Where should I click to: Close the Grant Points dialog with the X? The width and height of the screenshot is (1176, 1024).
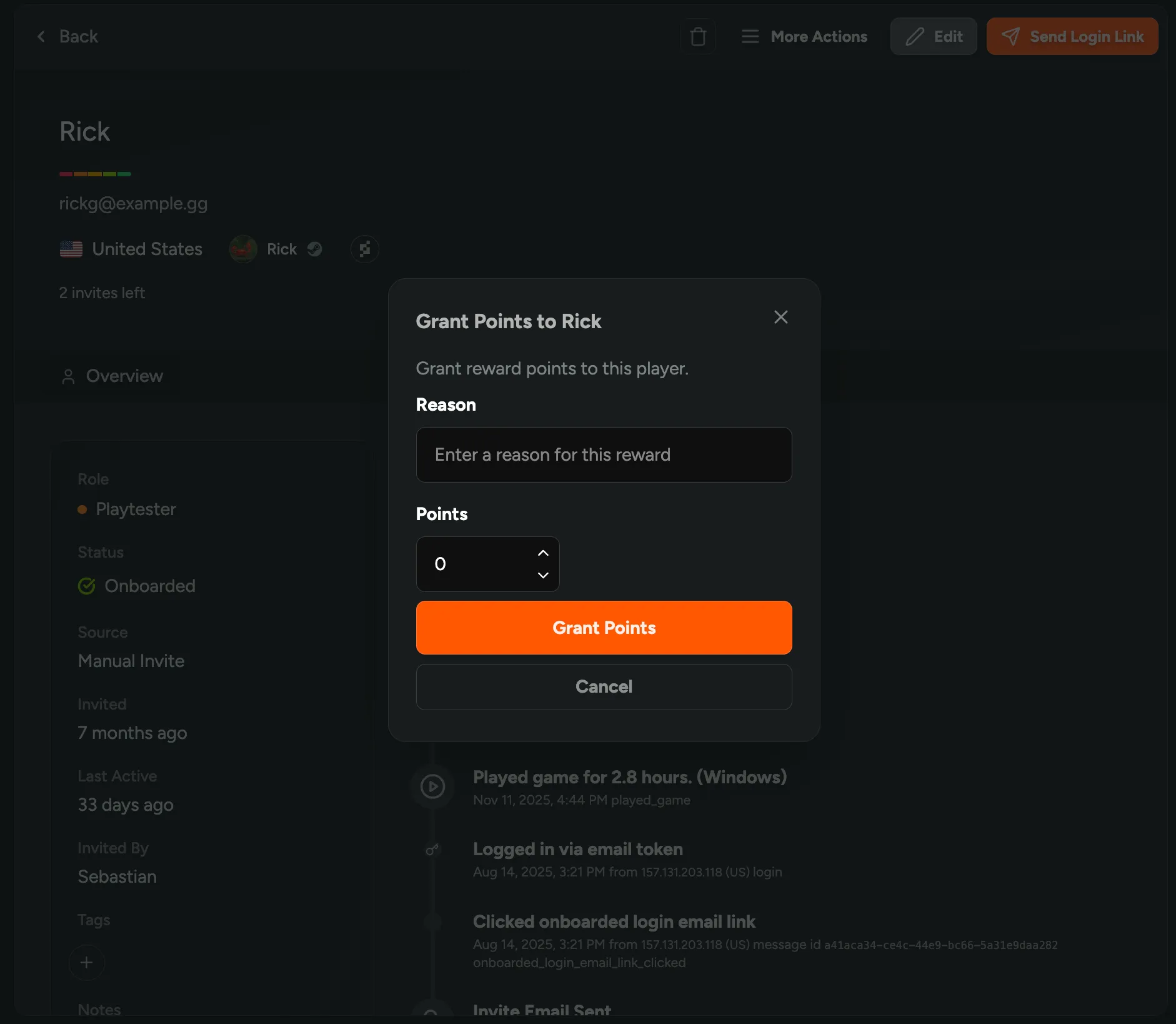[780, 317]
